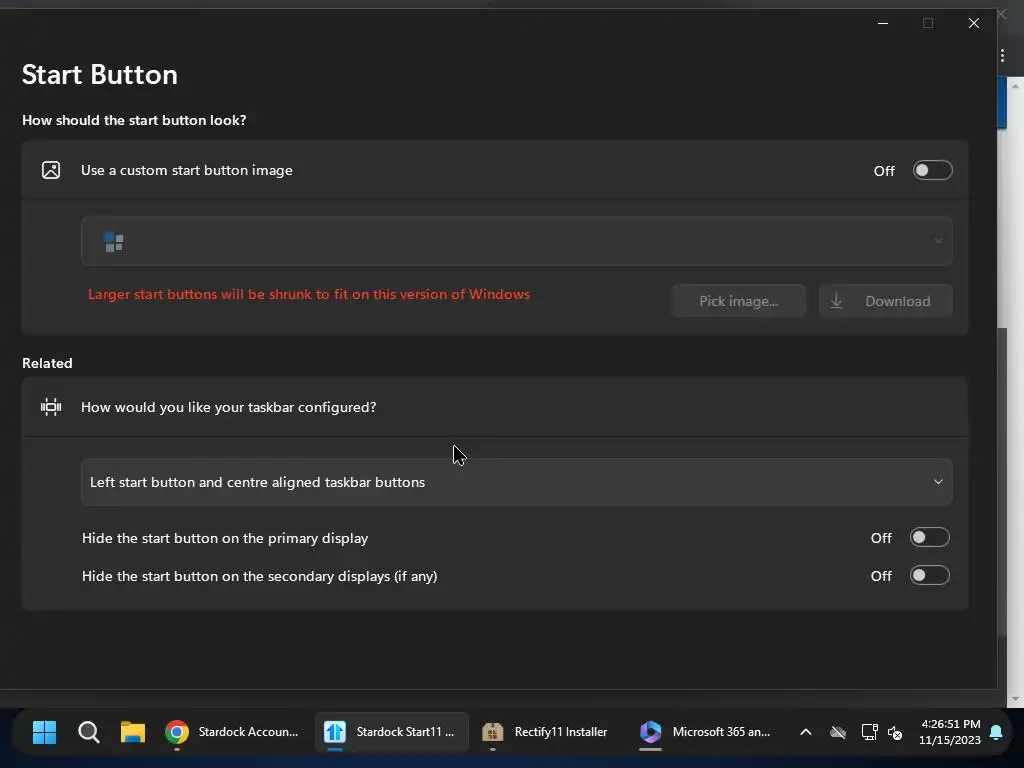Click the OneDrive cloud tray icon
This screenshot has width=1024, height=768.
pyautogui.click(x=838, y=732)
